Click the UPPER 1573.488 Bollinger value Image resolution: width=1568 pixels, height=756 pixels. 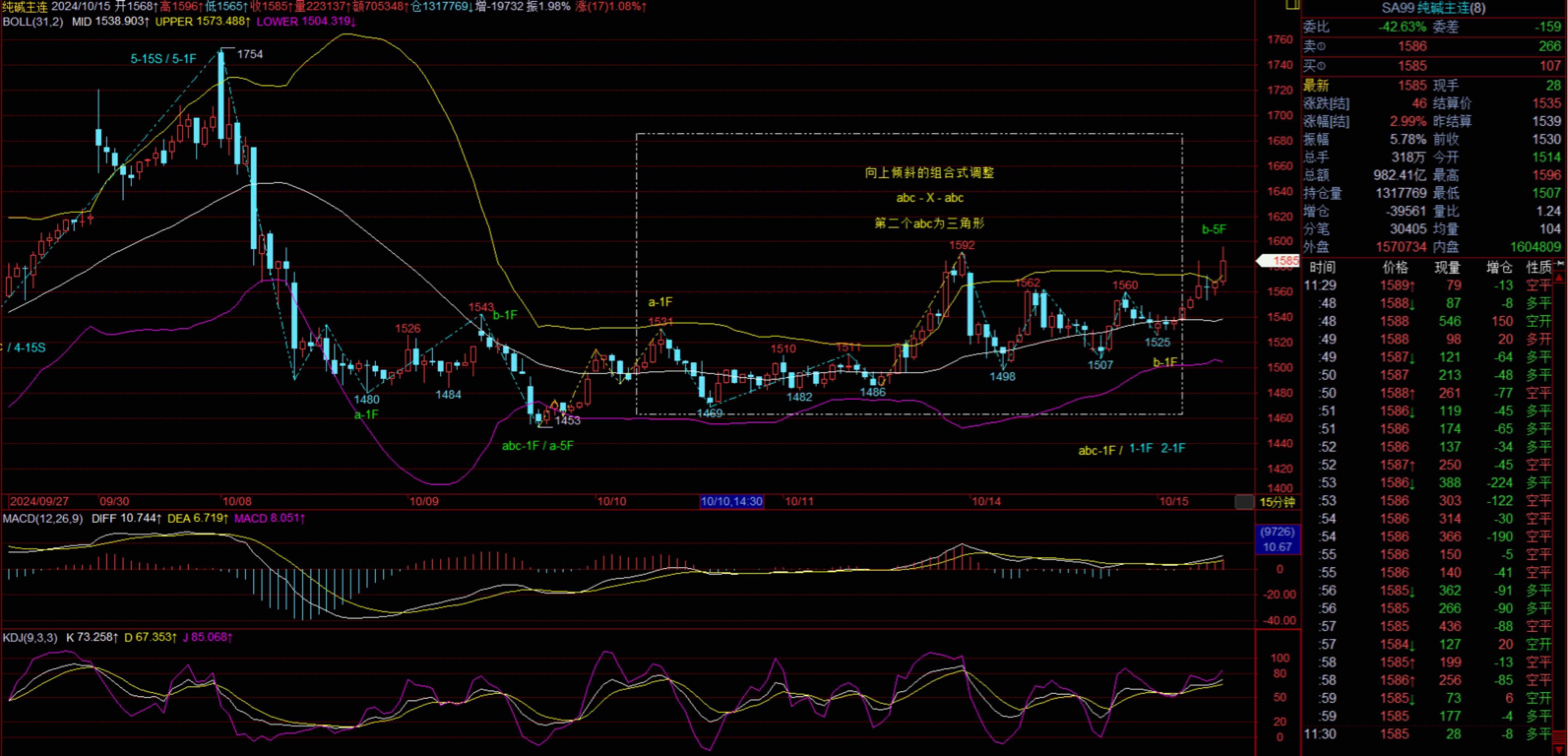pyautogui.click(x=203, y=21)
